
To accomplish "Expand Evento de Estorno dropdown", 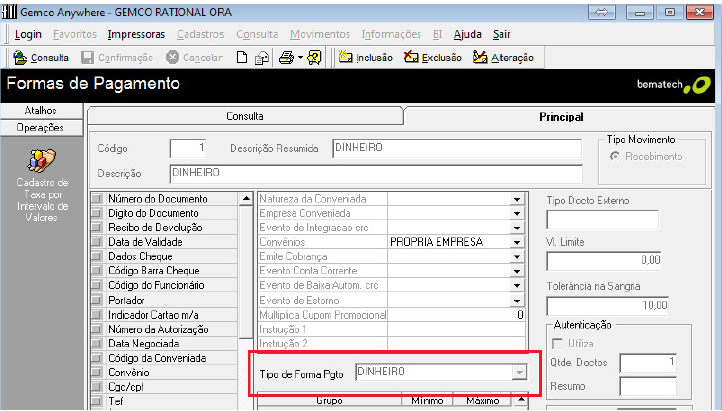I will pyautogui.click(x=517, y=300).
